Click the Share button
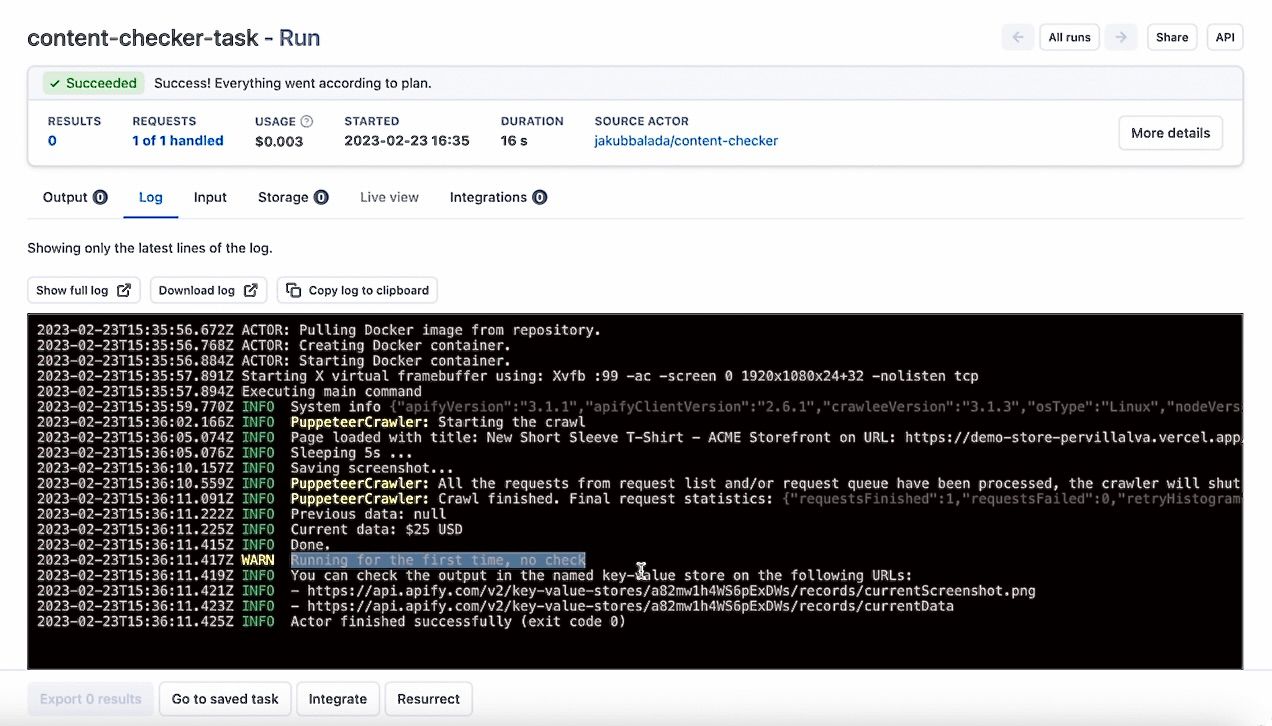 click(1171, 37)
